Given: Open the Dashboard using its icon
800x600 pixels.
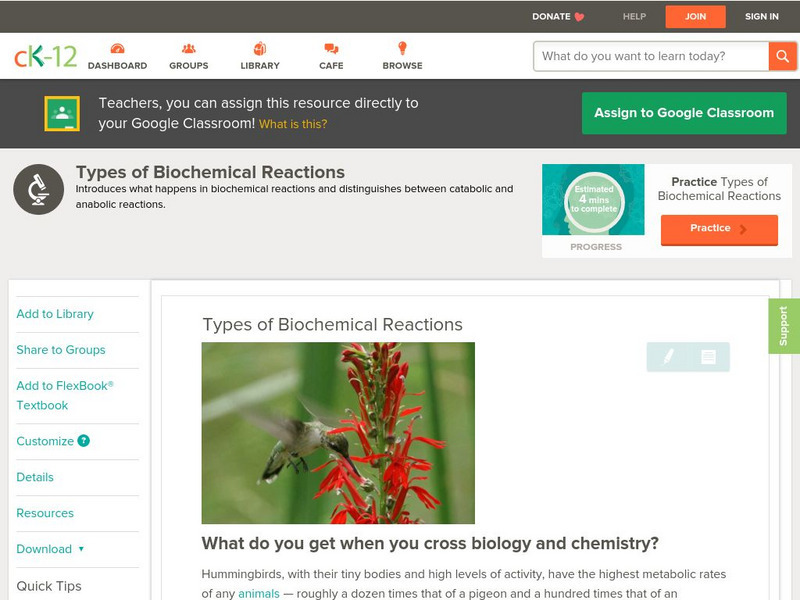Looking at the screenshot, I should 119,48.
